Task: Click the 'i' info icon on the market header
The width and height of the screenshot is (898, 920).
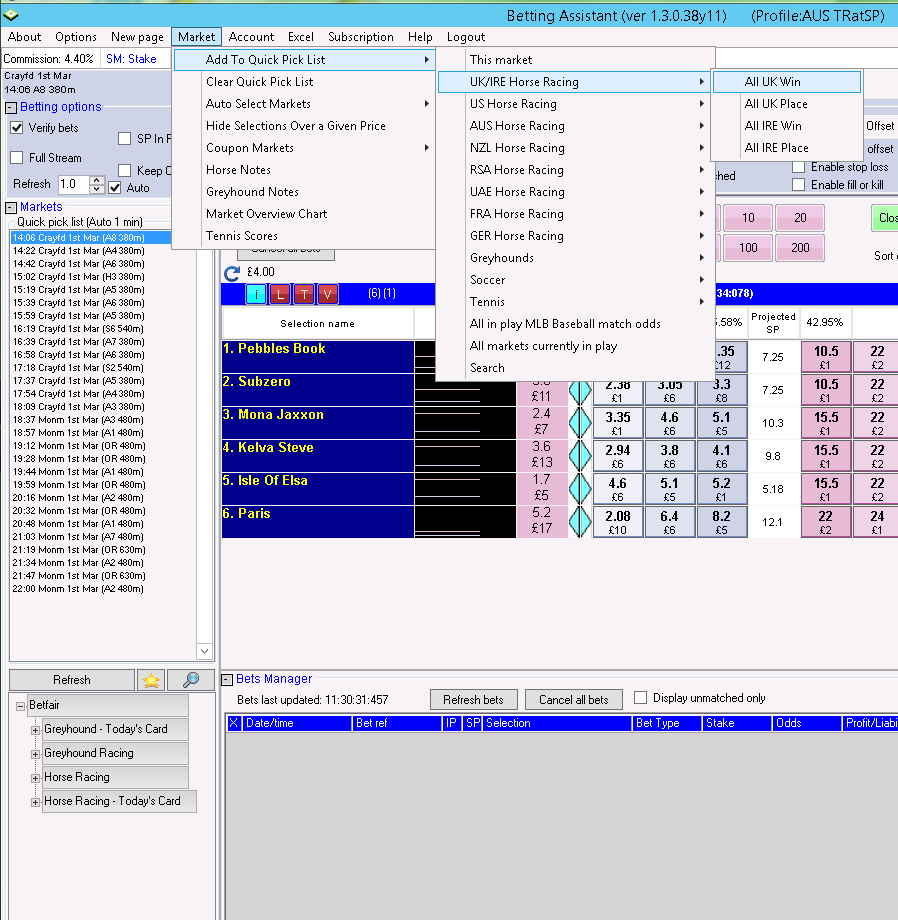Action: (x=256, y=294)
